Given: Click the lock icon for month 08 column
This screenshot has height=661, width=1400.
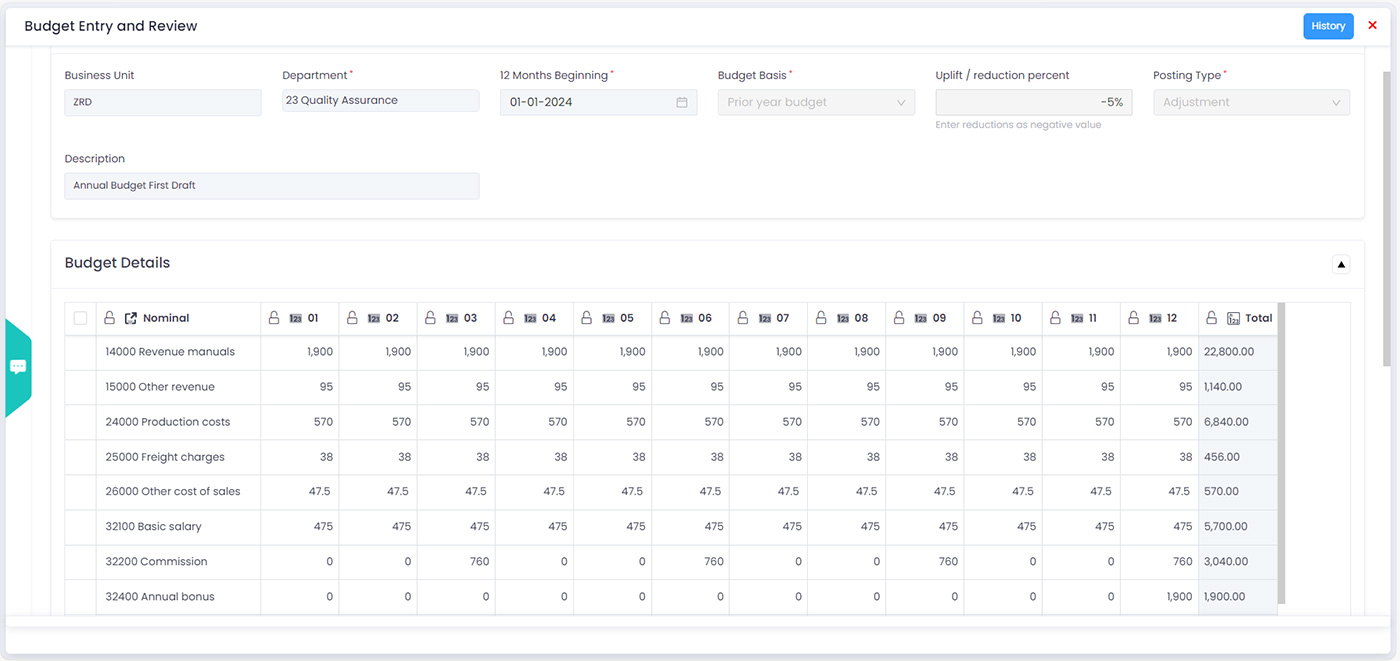Looking at the screenshot, I should click(x=821, y=318).
